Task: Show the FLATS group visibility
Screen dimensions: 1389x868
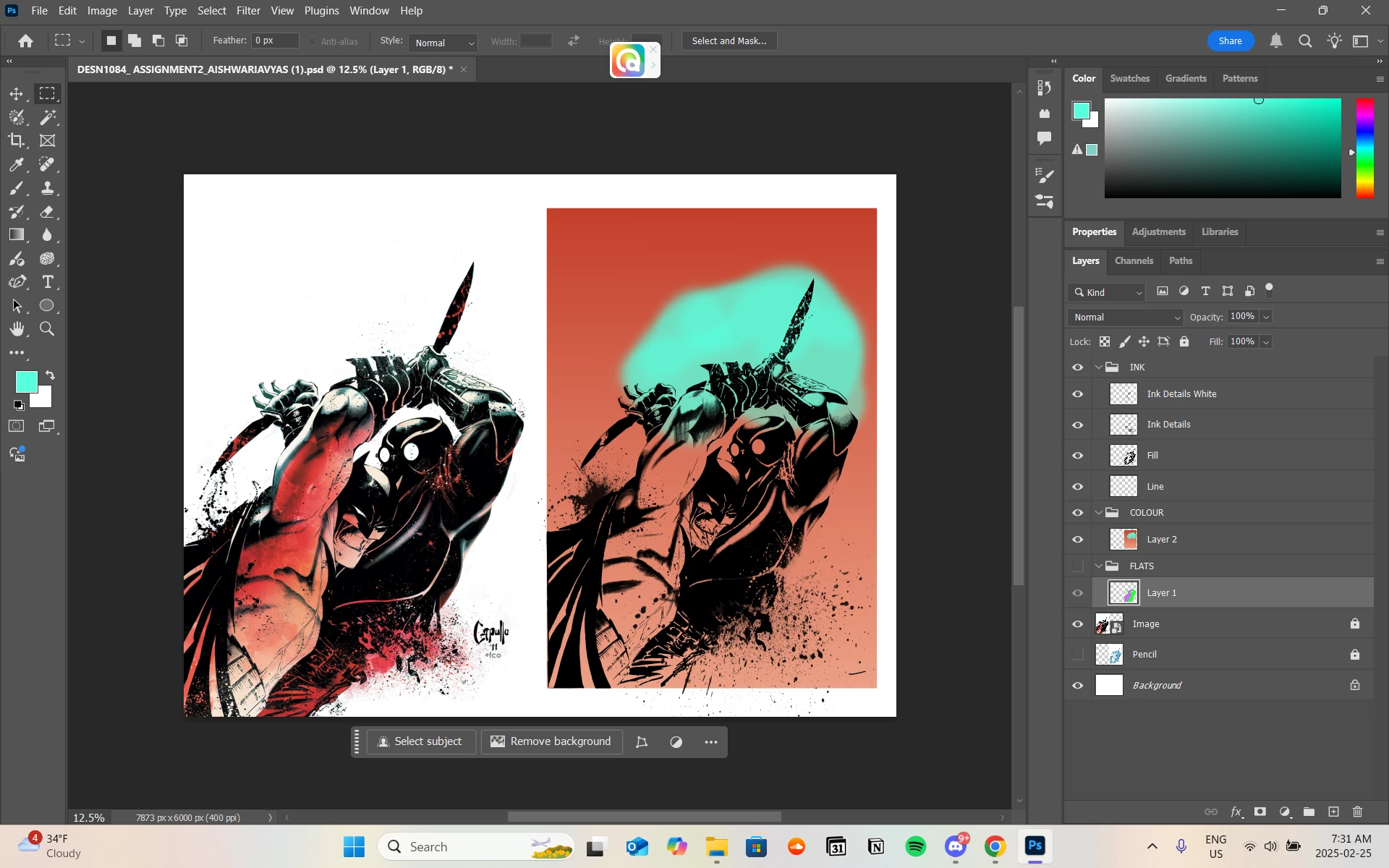Action: tap(1078, 566)
